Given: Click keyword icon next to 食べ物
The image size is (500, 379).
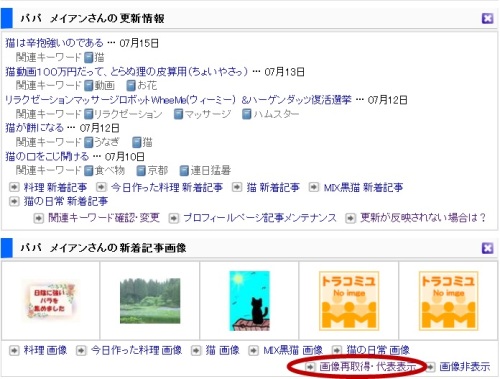Looking at the screenshot, I should click(x=88, y=171).
